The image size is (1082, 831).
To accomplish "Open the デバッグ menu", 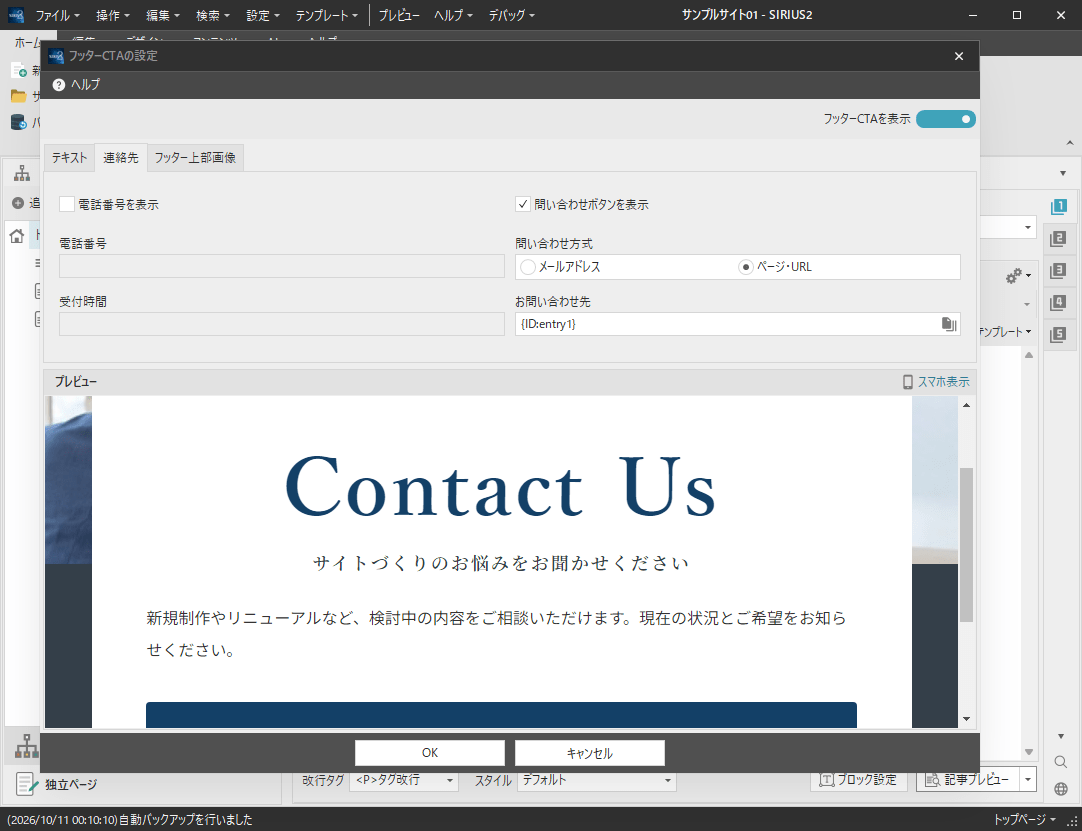I will coord(511,15).
